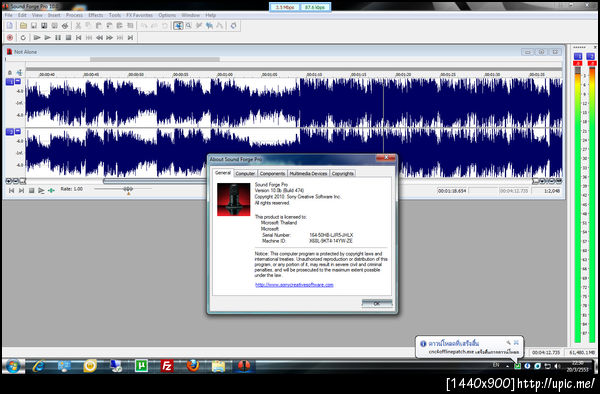600x394 pixels.
Task: Pause playback in the transport toolbar
Action: point(58,37)
